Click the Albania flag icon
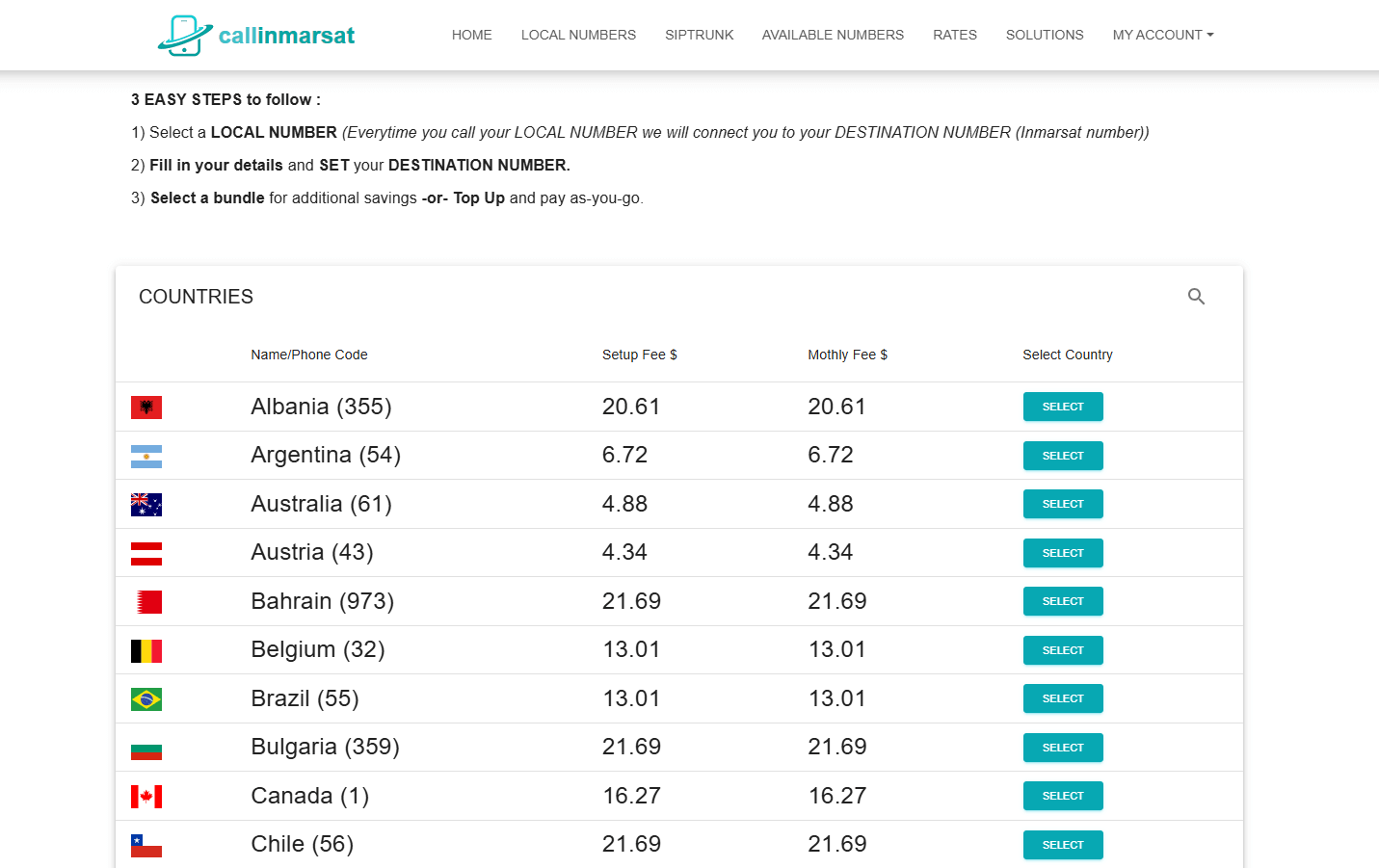 [x=146, y=408]
